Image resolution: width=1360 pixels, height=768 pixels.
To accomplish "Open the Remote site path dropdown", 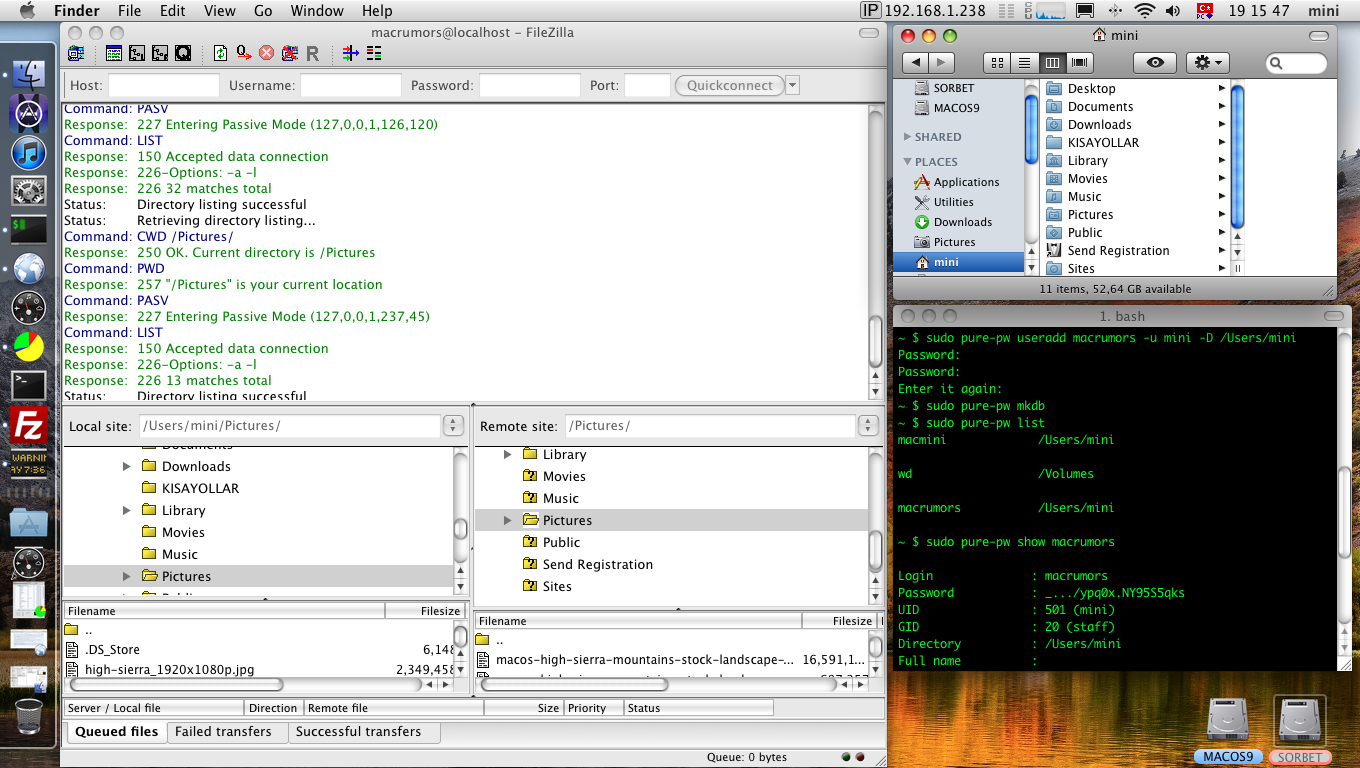I will (x=868, y=426).
